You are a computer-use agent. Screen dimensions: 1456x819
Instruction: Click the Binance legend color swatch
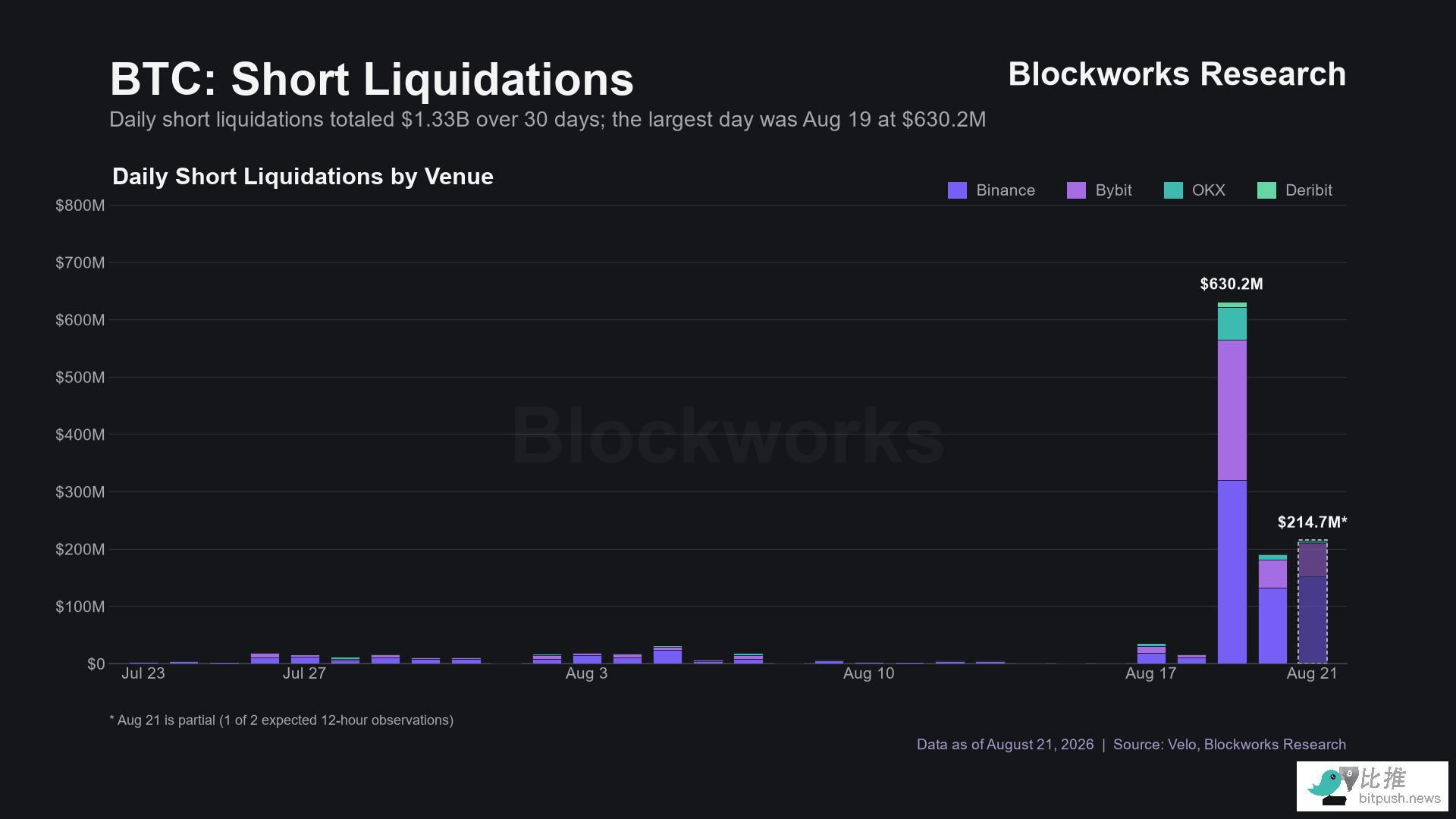(957, 190)
